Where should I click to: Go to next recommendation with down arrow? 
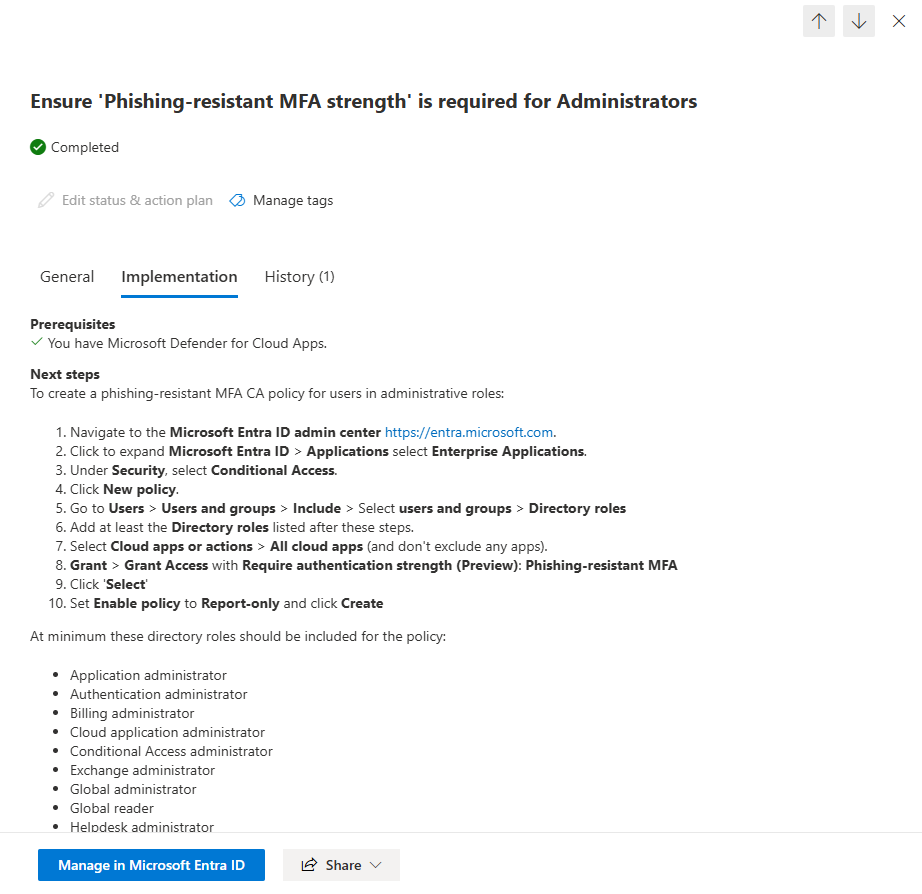[x=858, y=21]
